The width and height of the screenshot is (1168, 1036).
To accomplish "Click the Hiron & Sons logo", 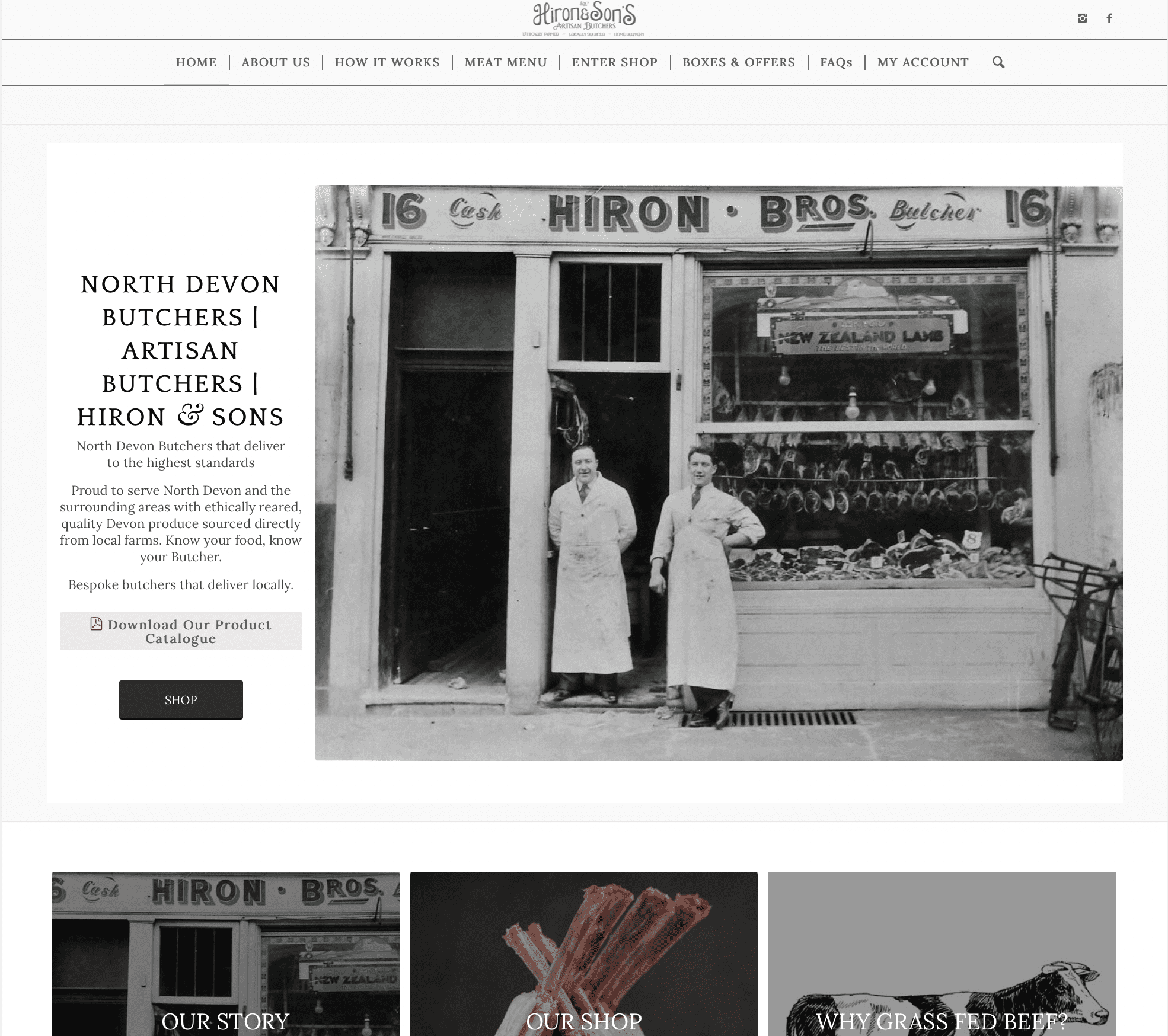I will click(584, 20).
